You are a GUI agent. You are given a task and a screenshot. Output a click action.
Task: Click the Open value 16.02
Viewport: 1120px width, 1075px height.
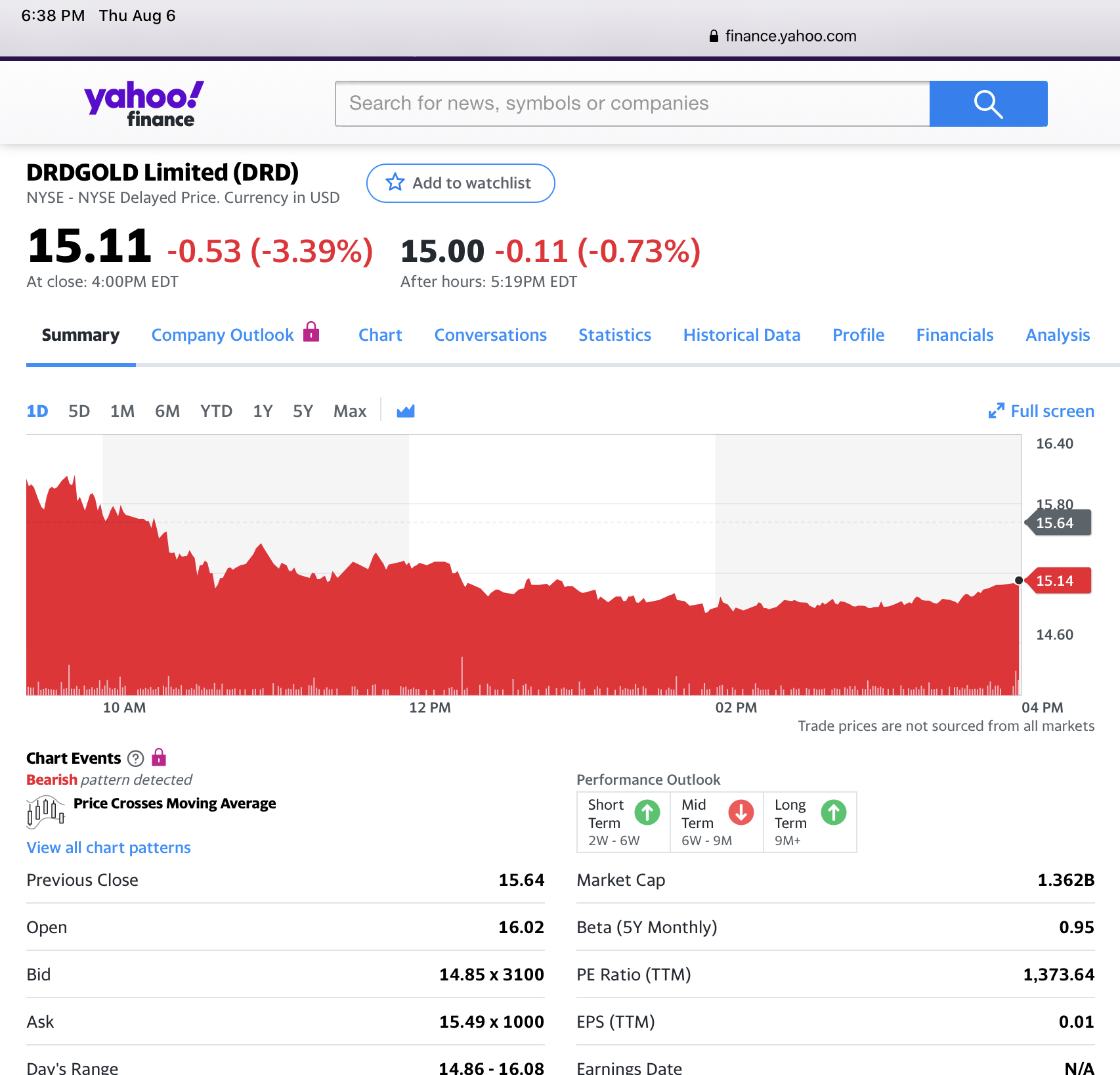pos(521,927)
